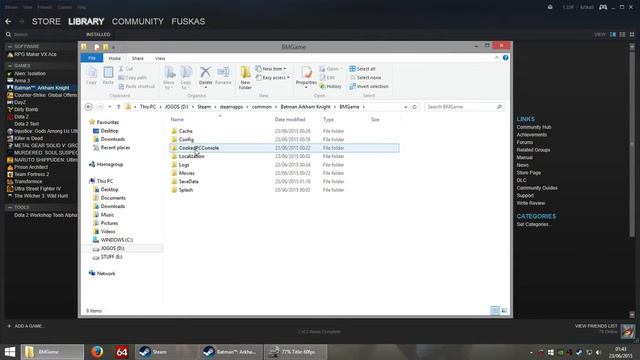The image size is (640, 360).
Task: Click the New folder ribbon icon
Action: pos(245,78)
